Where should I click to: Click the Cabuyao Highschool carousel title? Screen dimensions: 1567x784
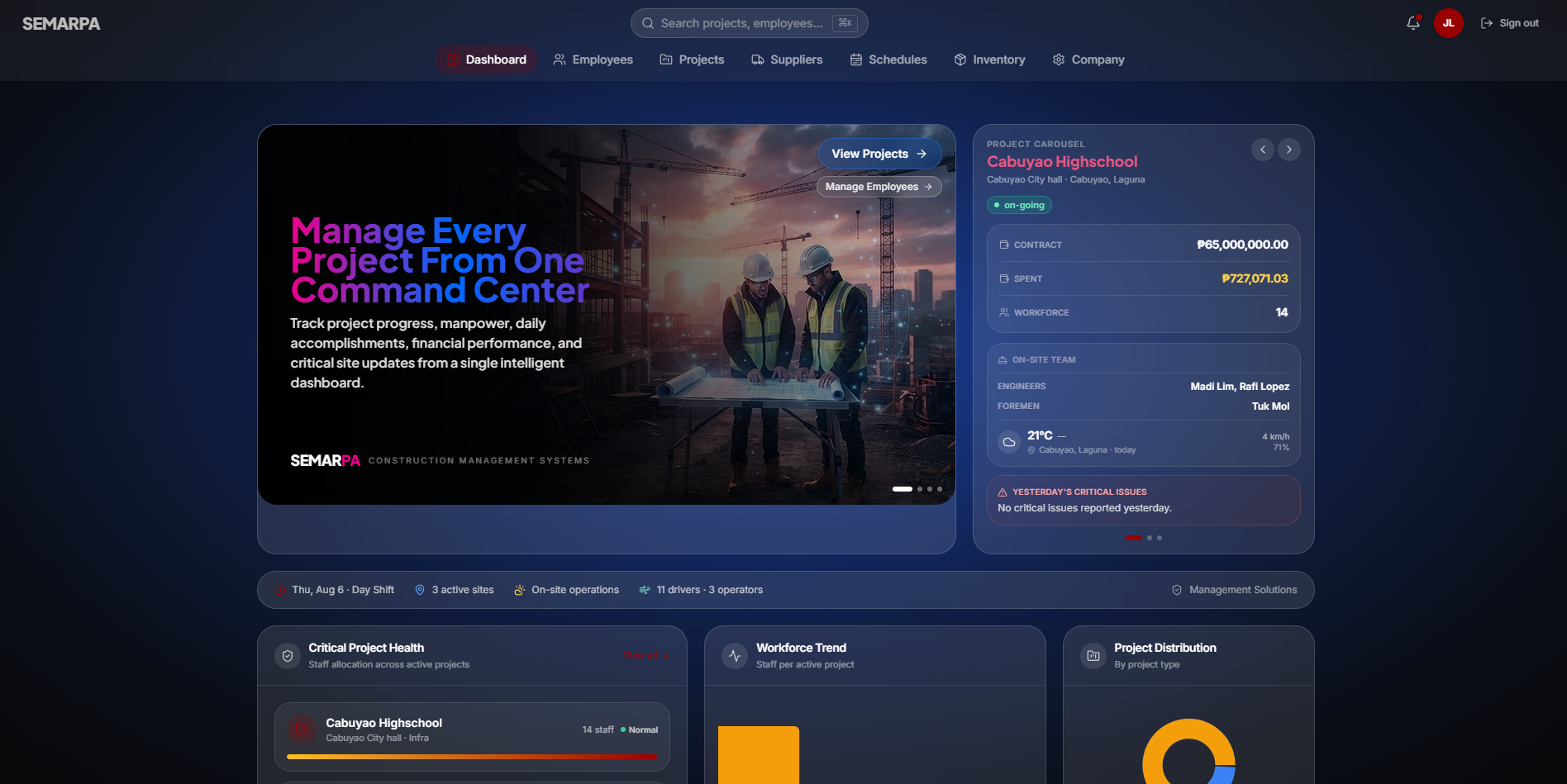[1062, 162]
